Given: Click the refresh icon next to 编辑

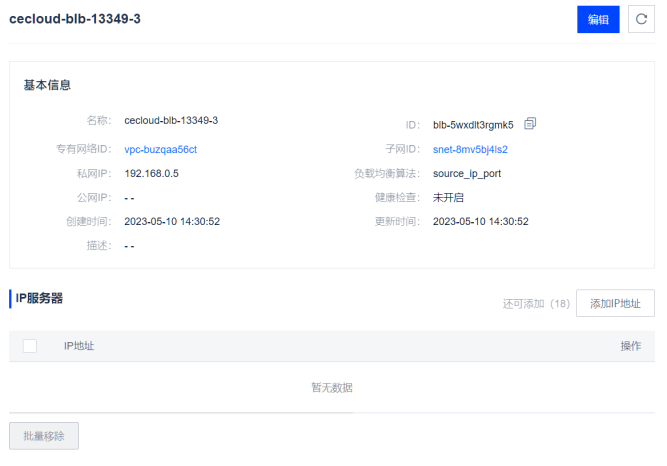Looking at the screenshot, I should coord(641,19).
